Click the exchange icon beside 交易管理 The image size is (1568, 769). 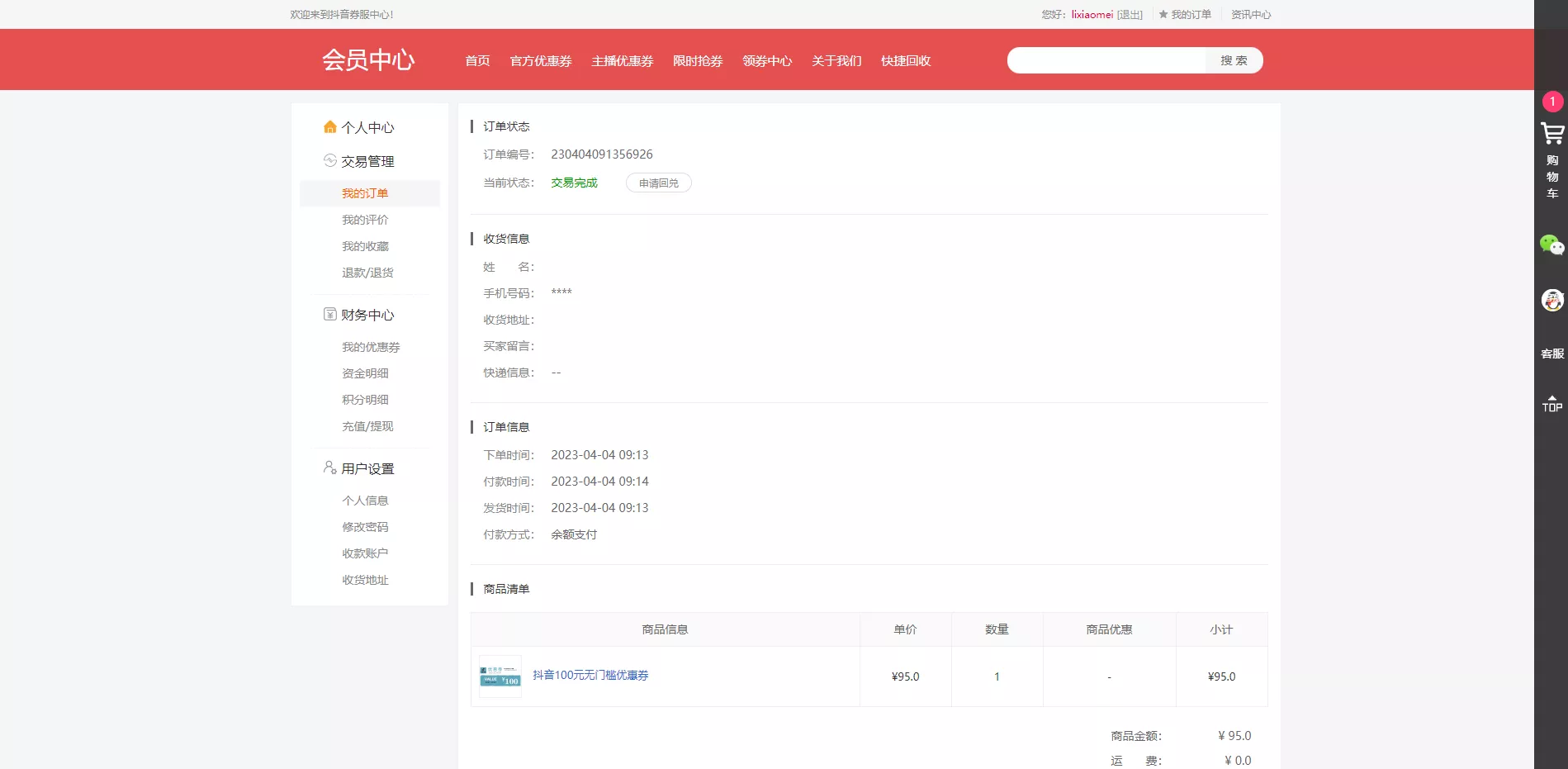(x=329, y=160)
